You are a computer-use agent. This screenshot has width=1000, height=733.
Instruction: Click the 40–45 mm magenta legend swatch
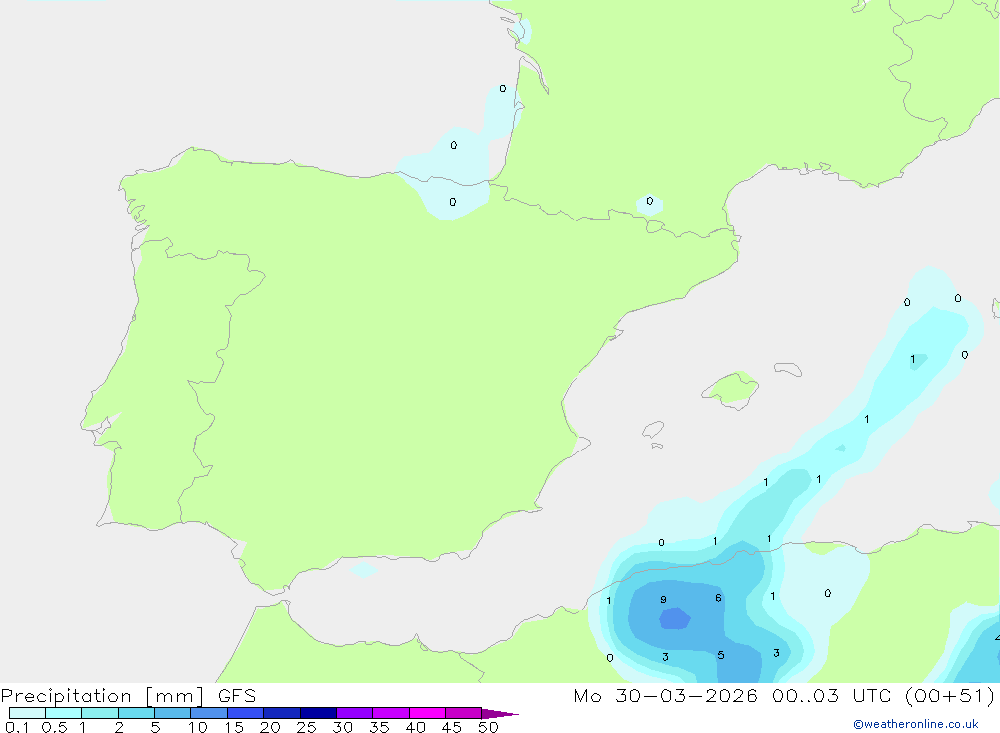click(x=427, y=713)
